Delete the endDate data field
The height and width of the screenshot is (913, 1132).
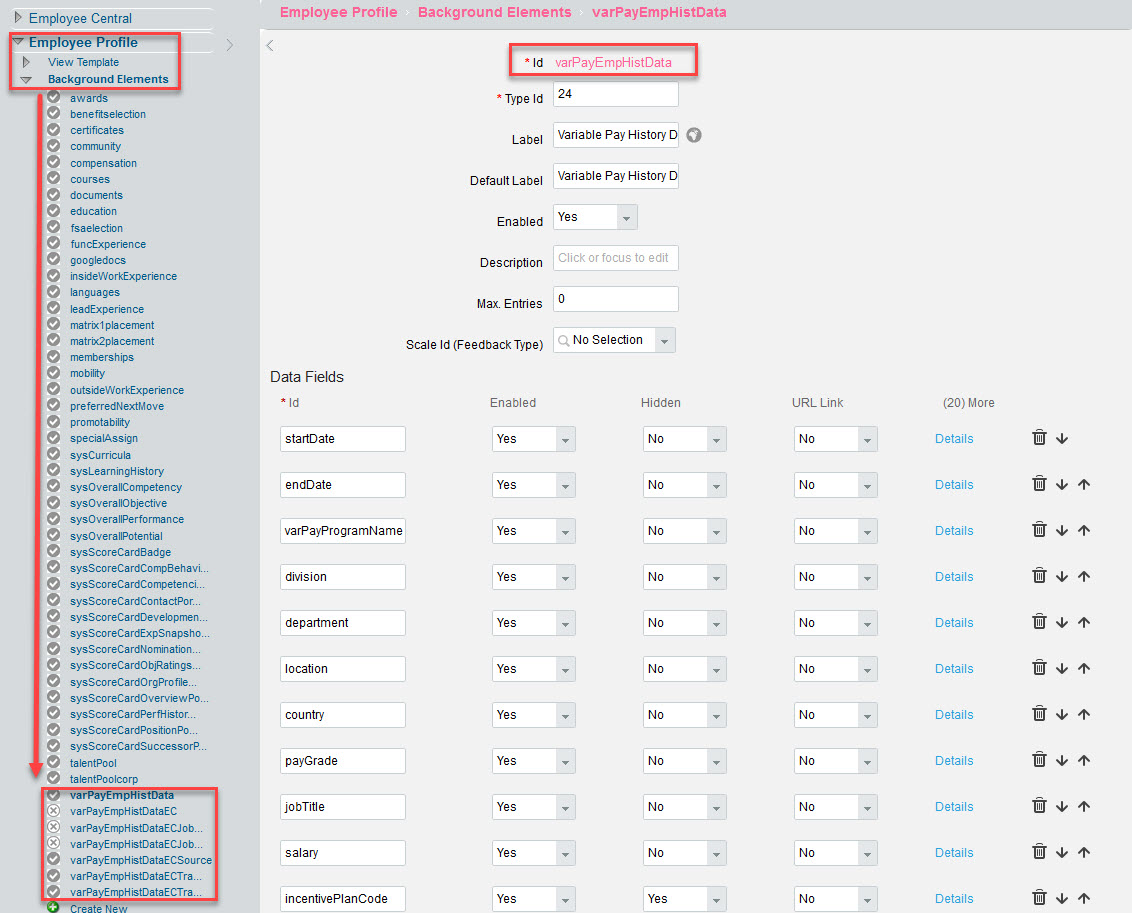coord(1039,484)
